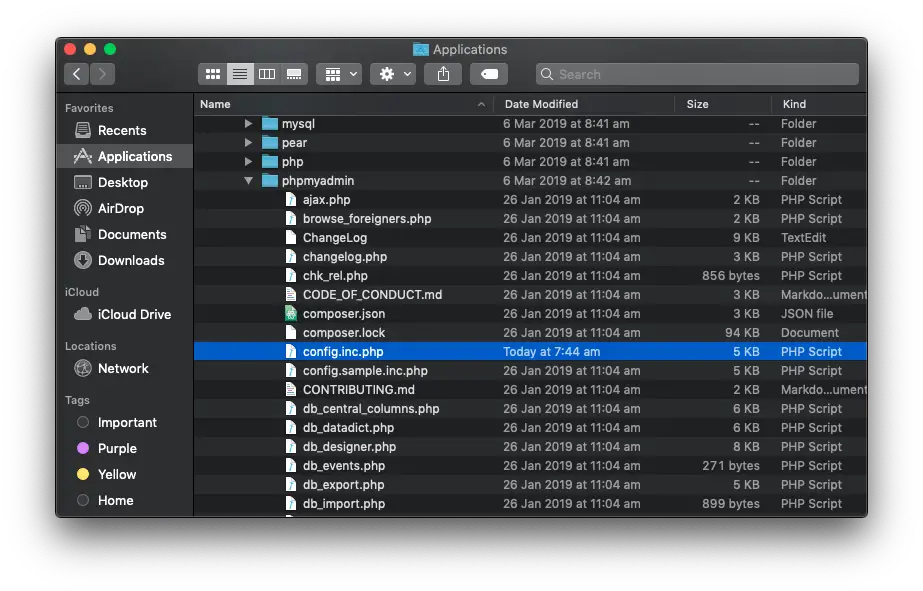Screen dimensions: 923x591
Task: Expand the php folder disclosure triangle
Action: pos(248,161)
